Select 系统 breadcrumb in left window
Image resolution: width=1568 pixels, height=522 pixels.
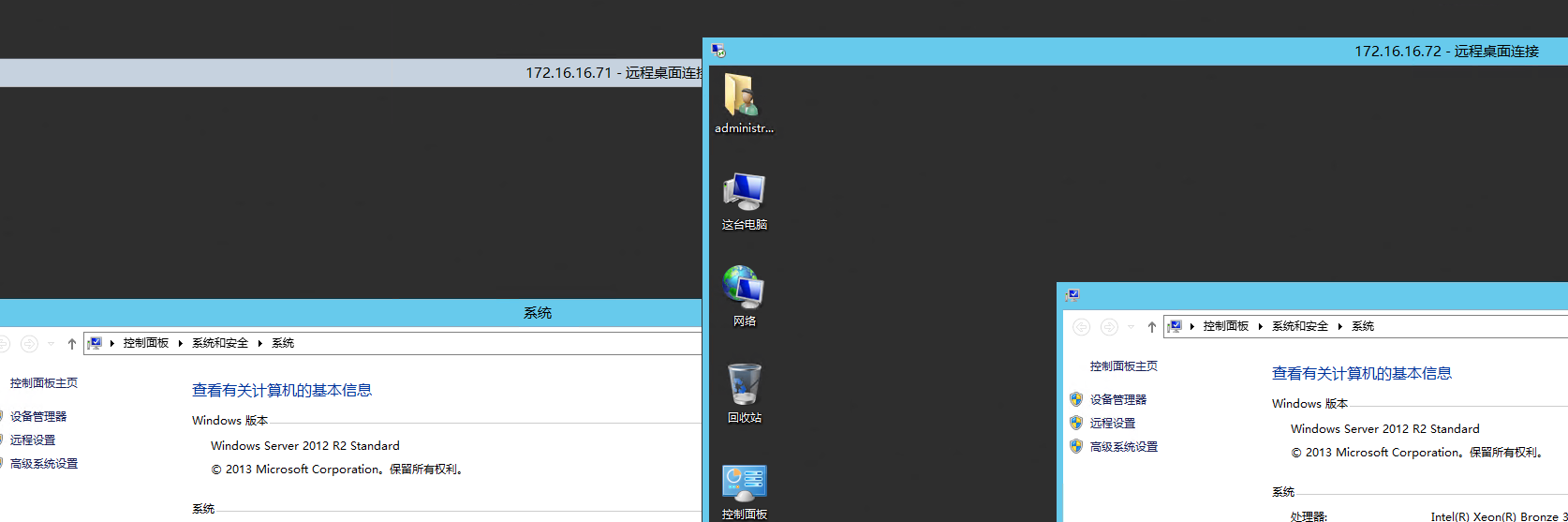point(283,343)
